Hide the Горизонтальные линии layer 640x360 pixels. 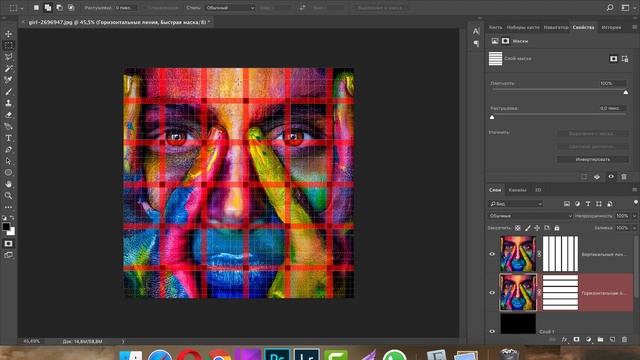tap(492, 293)
